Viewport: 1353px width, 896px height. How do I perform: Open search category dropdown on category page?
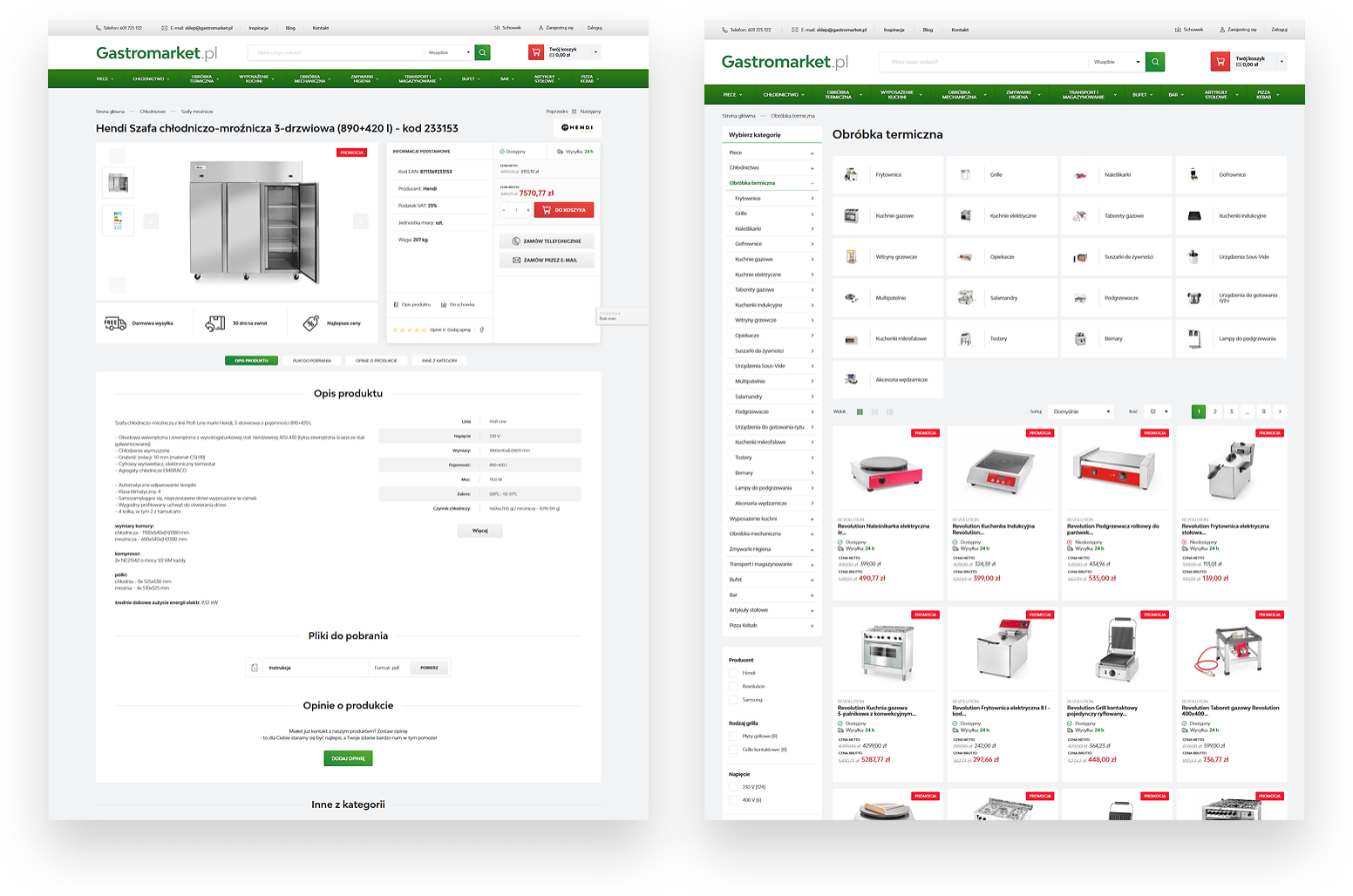point(1117,62)
